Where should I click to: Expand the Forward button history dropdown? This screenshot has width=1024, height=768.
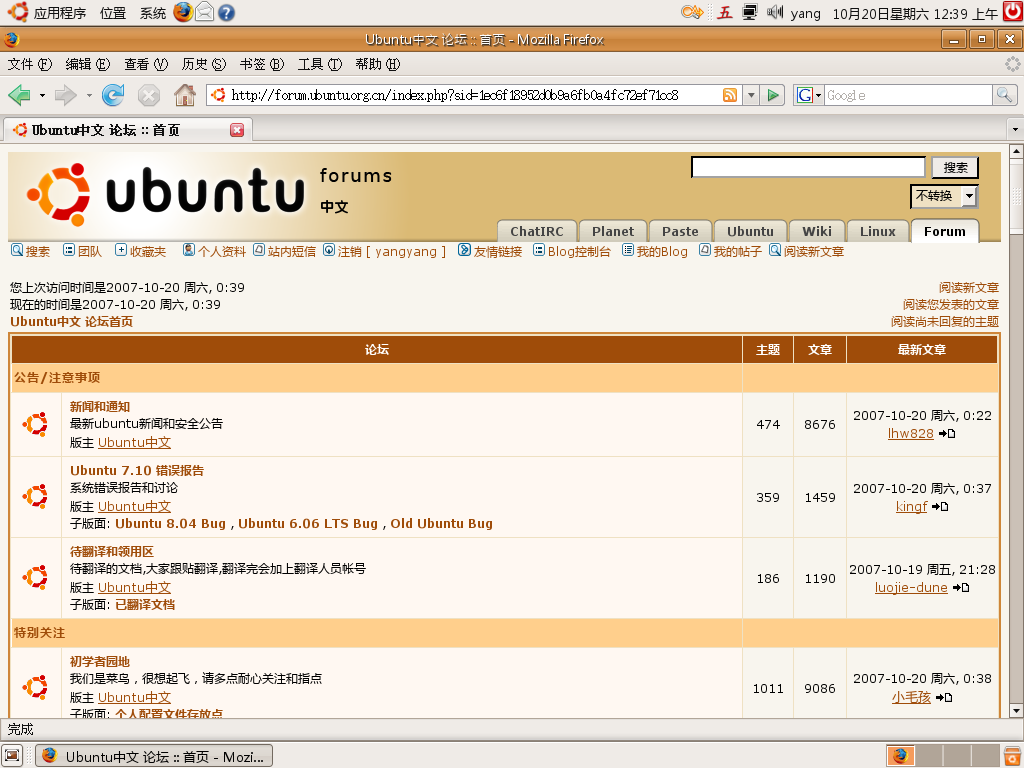[x=89, y=95]
